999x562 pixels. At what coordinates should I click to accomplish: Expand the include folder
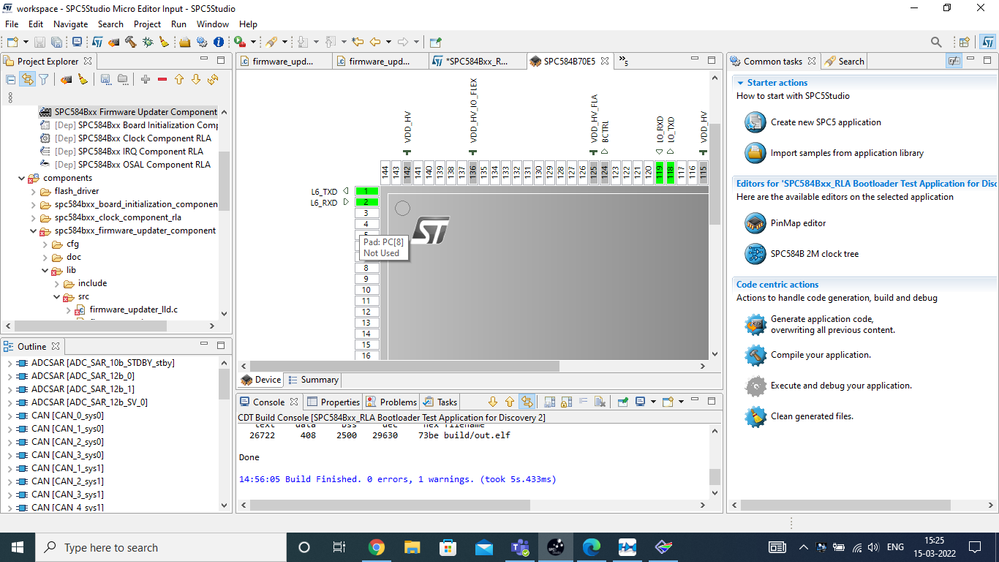point(57,284)
